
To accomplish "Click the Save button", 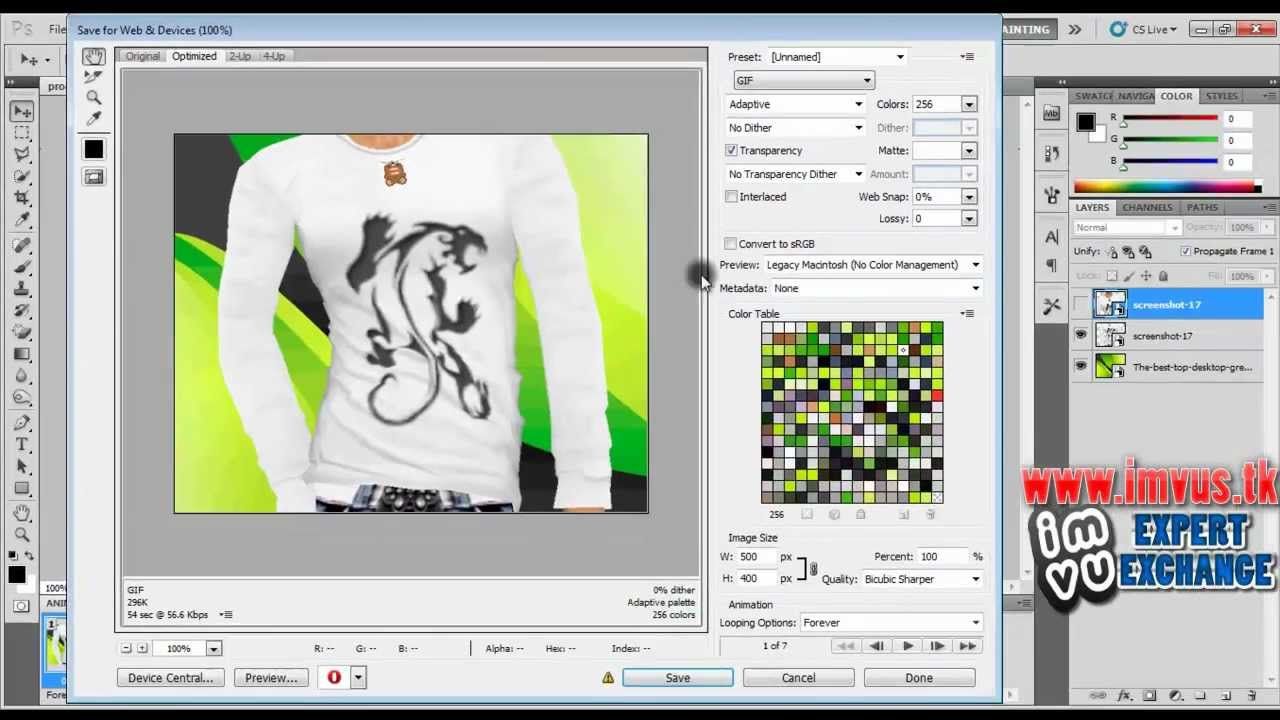I will tap(677, 677).
